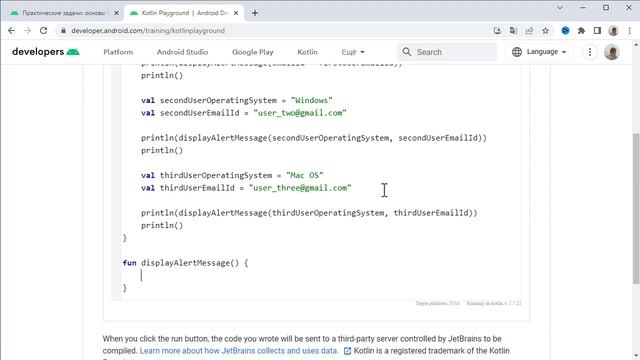Click the browser forward arrow
The image size is (640, 360).
point(27,31)
